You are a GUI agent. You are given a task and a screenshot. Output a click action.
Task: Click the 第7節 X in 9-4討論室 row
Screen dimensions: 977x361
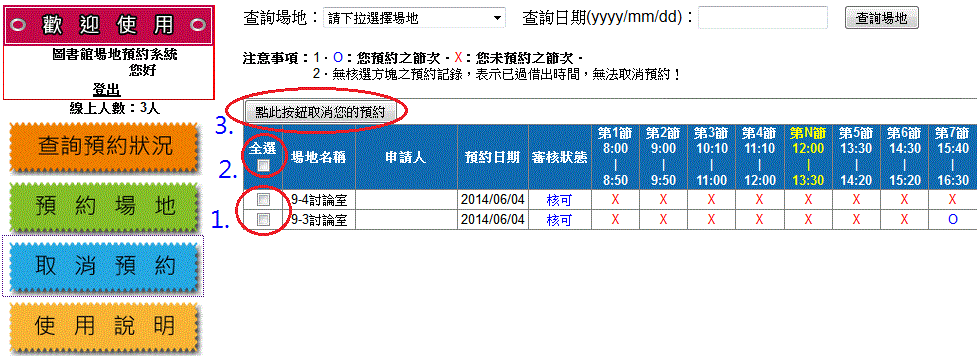pyautogui.click(x=952, y=200)
